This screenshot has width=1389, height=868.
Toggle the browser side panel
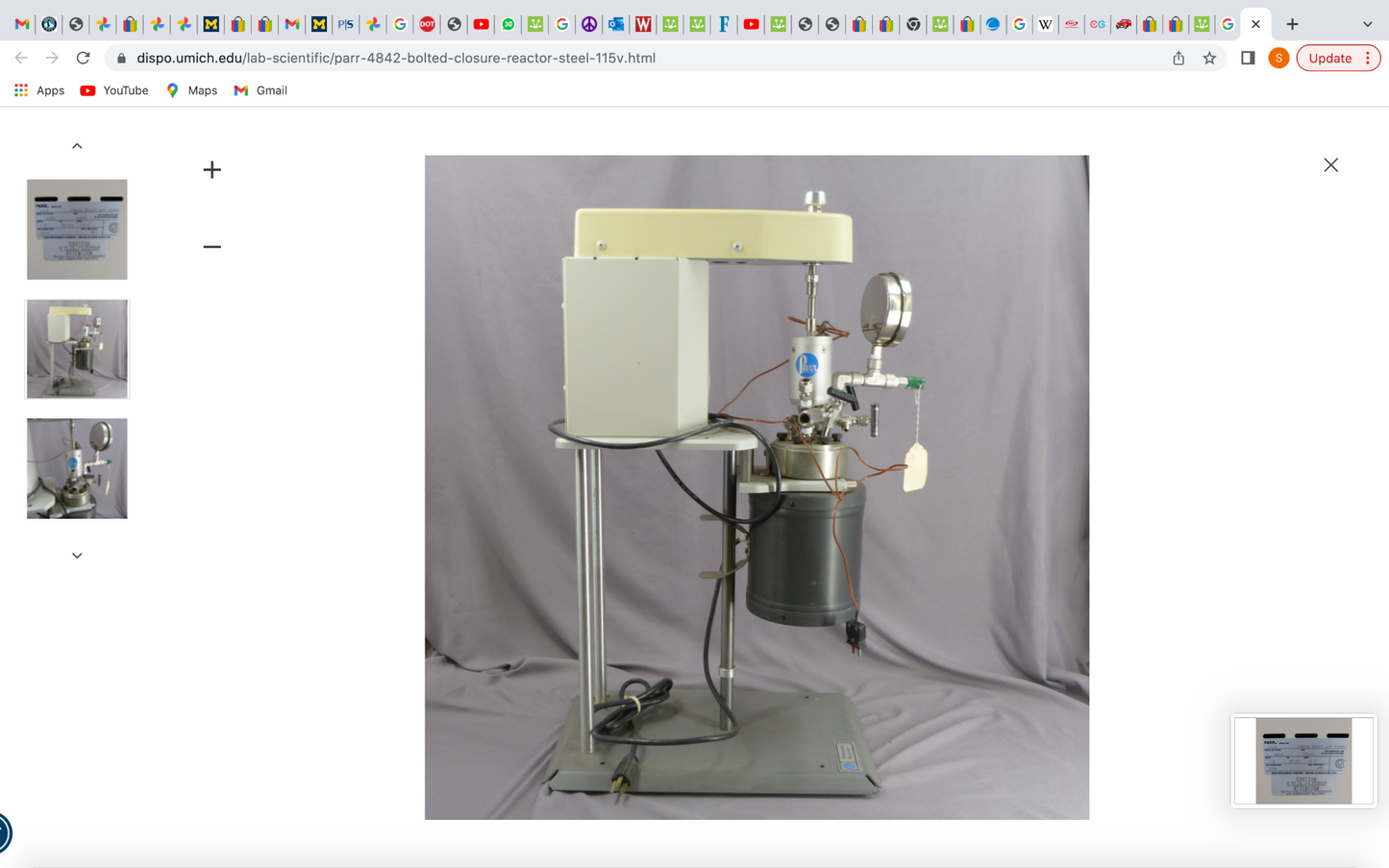(1247, 58)
